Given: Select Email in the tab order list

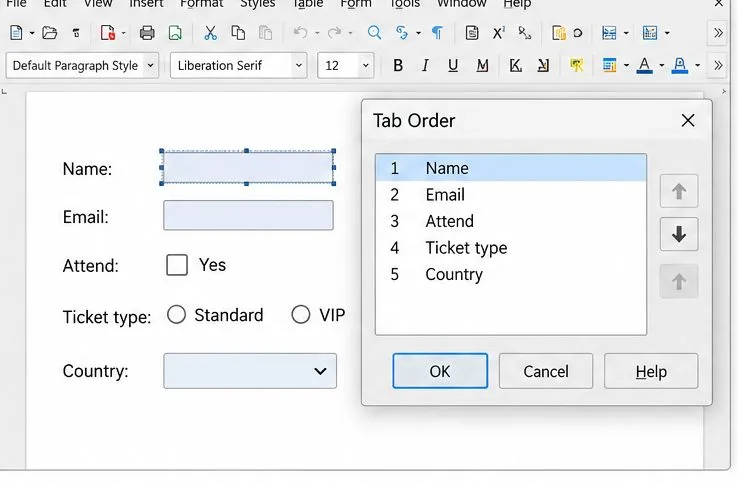Looking at the screenshot, I should tap(511, 194).
